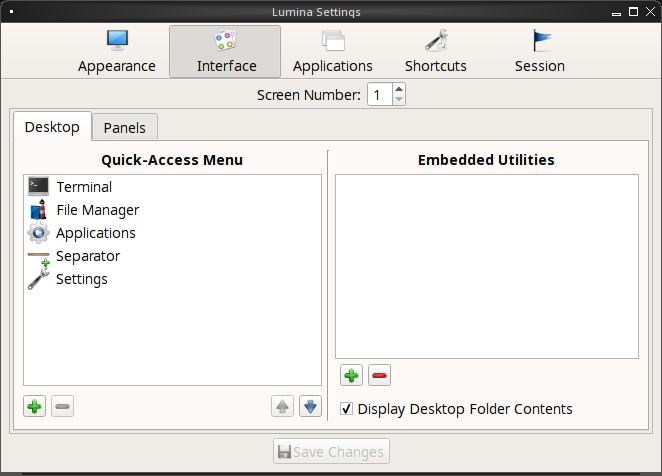662x476 pixels.
Task: Select Settings entry in Quick-Access list
Action: [x=172, y=279]
